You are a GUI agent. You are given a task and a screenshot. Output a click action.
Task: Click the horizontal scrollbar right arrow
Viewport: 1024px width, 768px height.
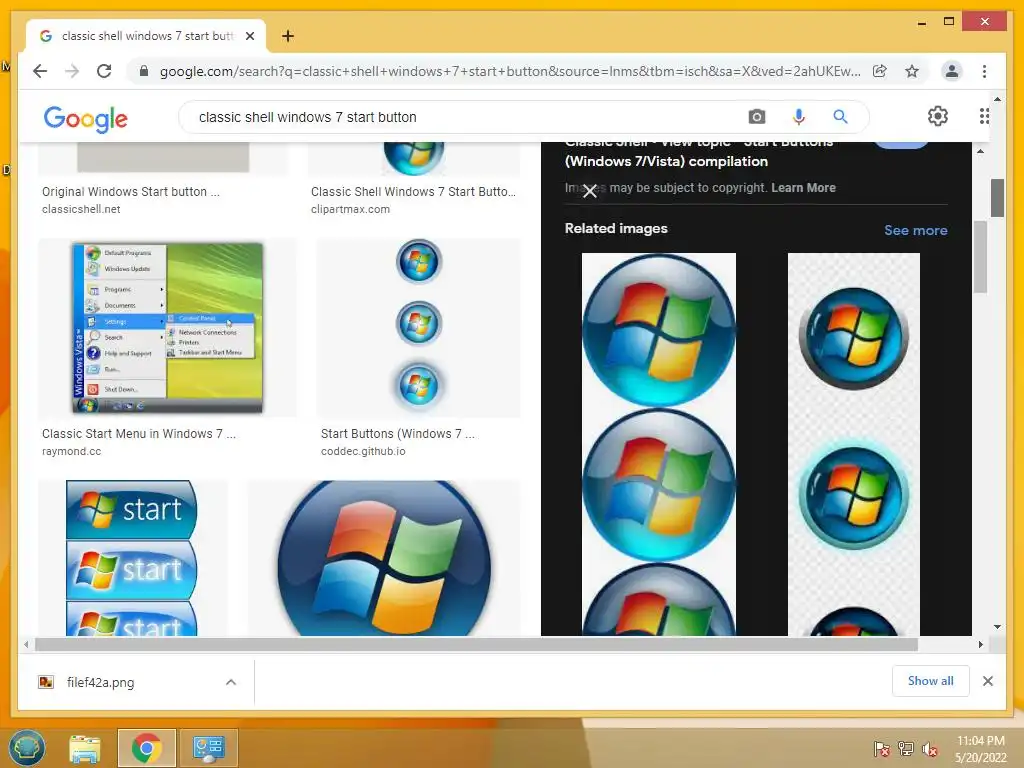click(x=980, y=645)
